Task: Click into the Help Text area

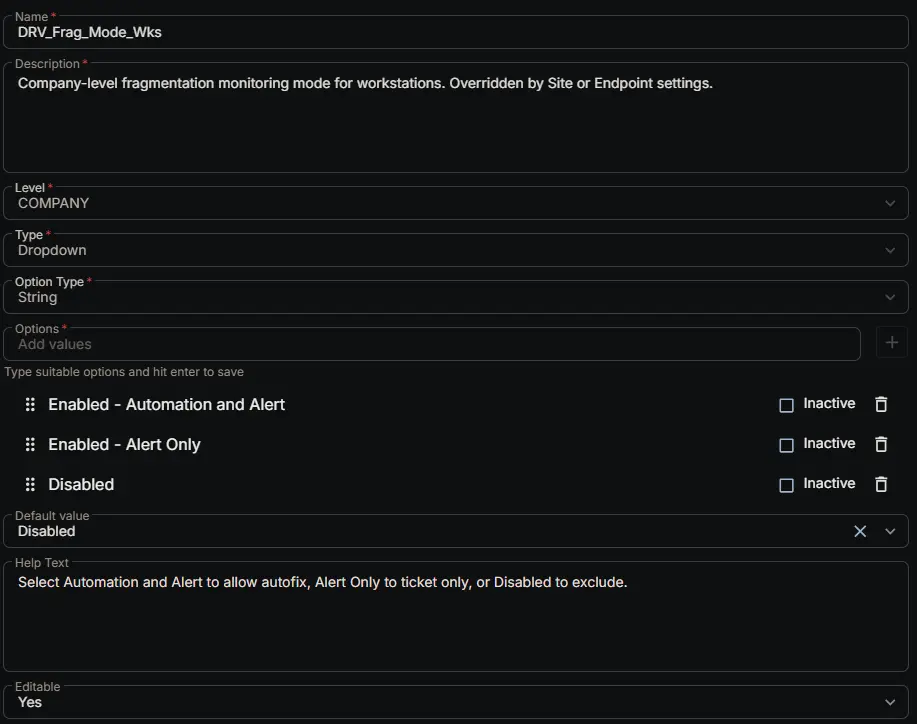Action: click(x=456, y=616)
